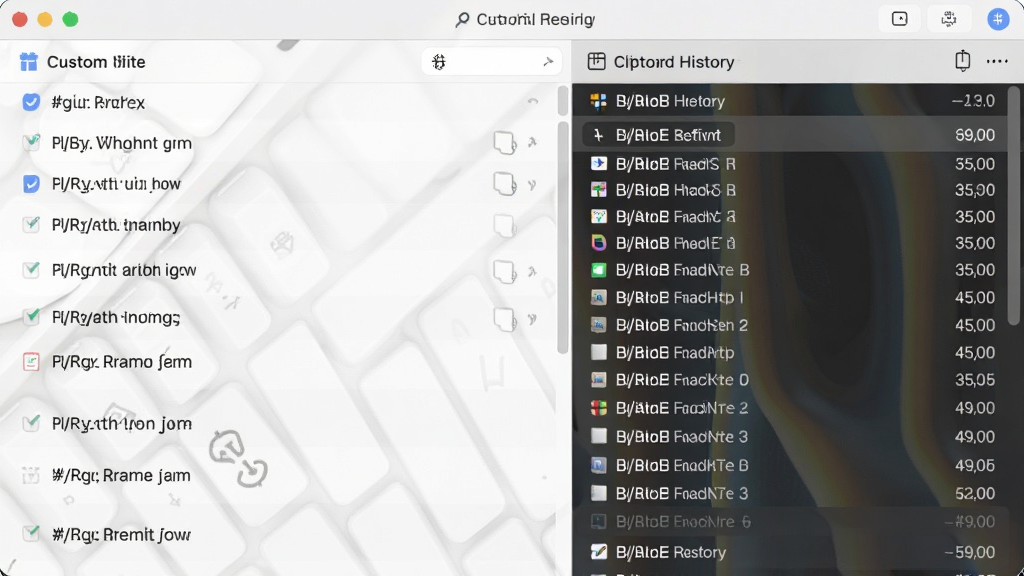The image size is (1024, 576).
Task: Click the blue round button in title bar
Action: point(998,19)
